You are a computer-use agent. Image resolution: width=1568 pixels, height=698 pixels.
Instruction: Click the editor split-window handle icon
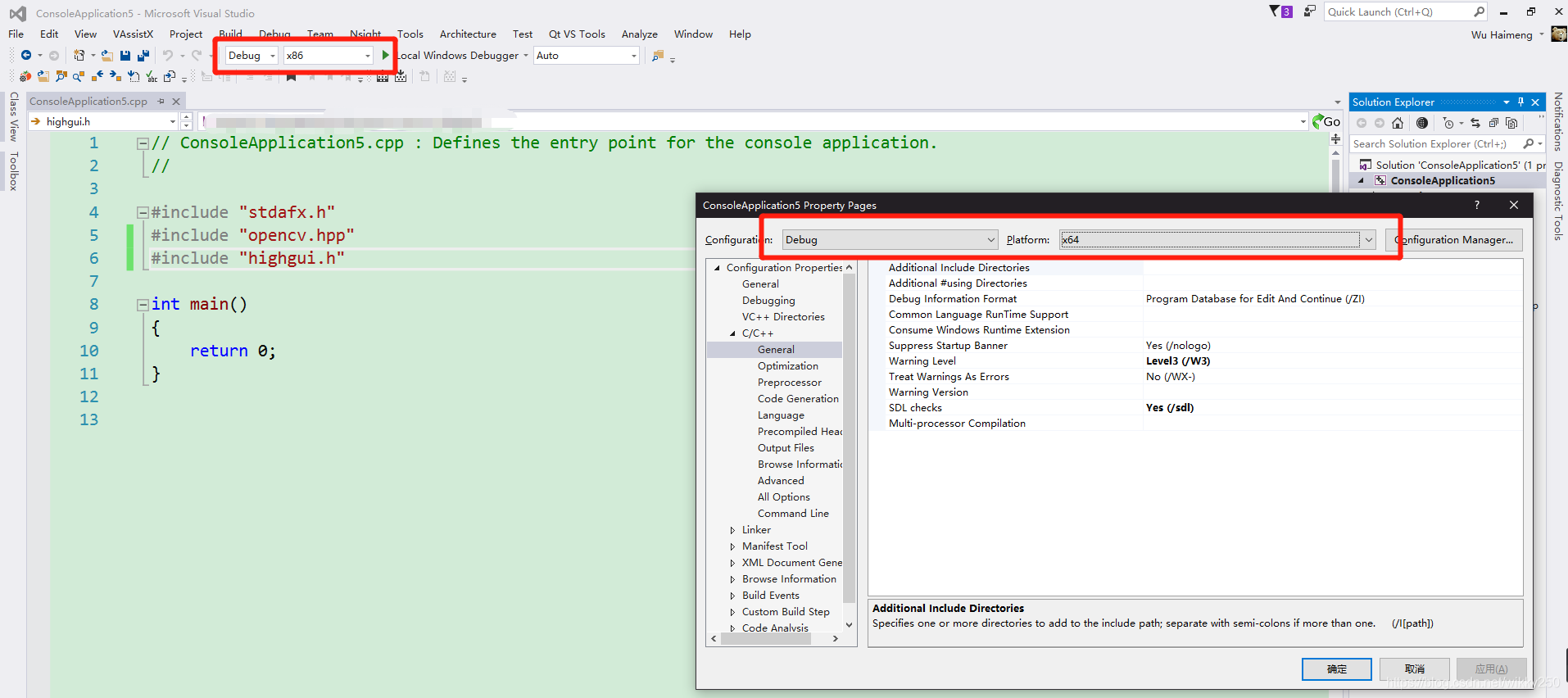pyautogui.click(x=1335, y=138)
